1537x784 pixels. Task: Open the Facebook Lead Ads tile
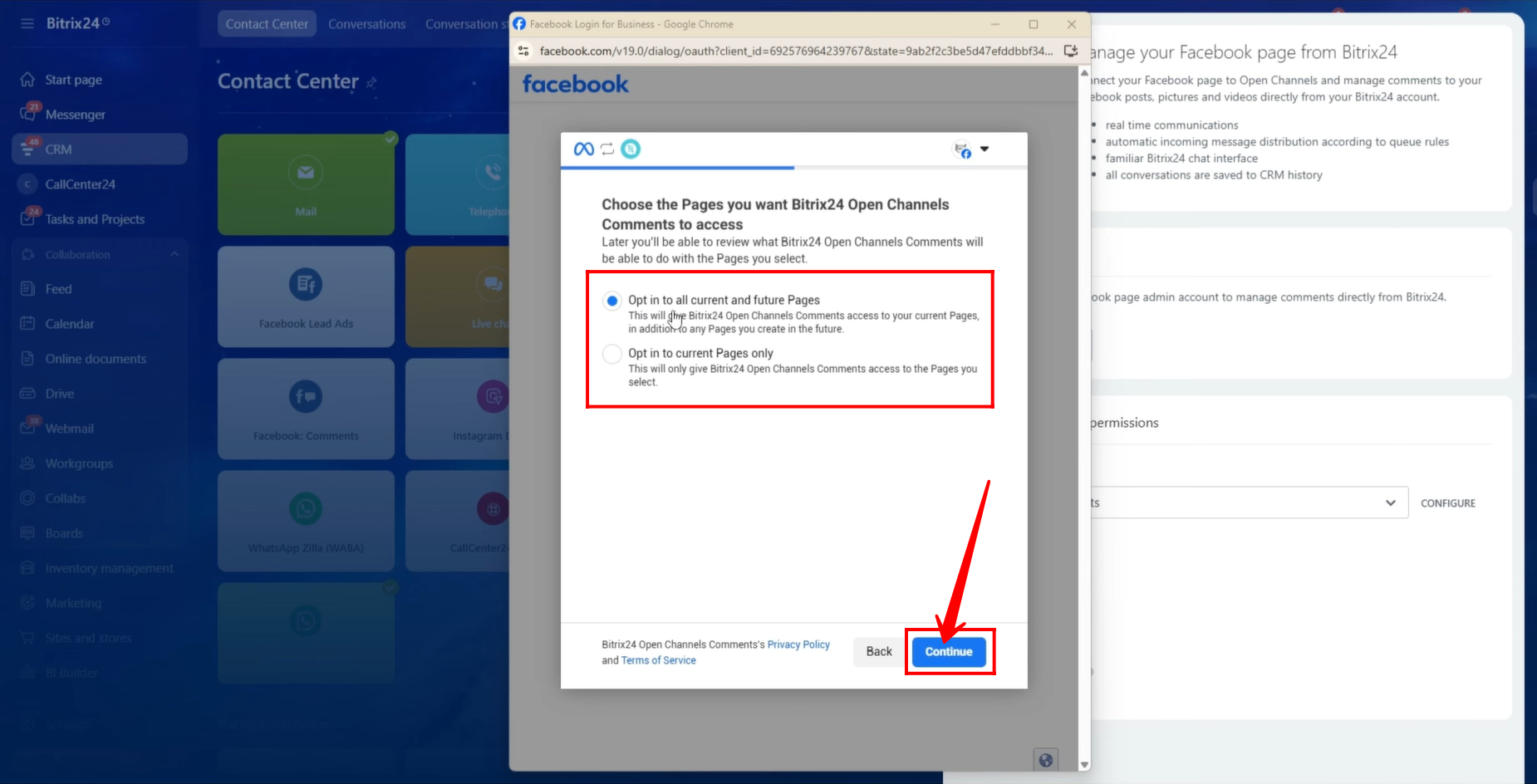[306, 296]
